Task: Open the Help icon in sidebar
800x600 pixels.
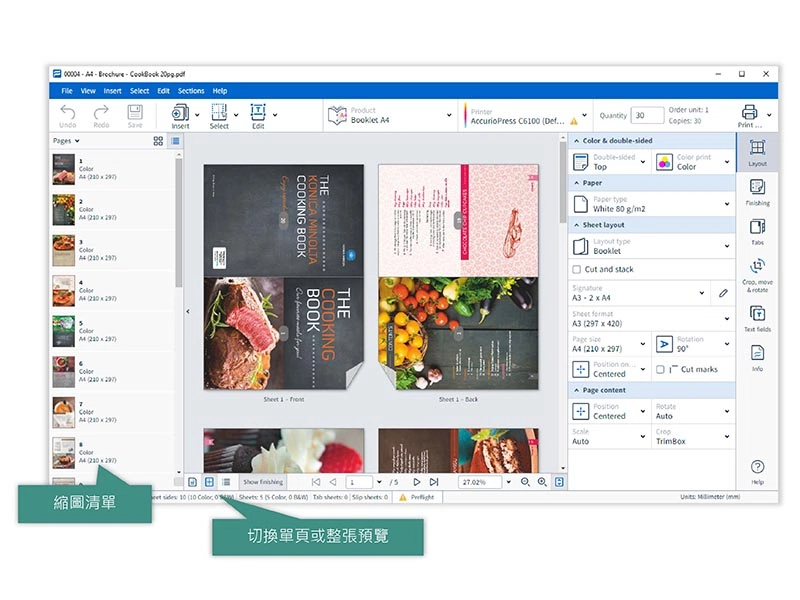Action: (757, 471)
